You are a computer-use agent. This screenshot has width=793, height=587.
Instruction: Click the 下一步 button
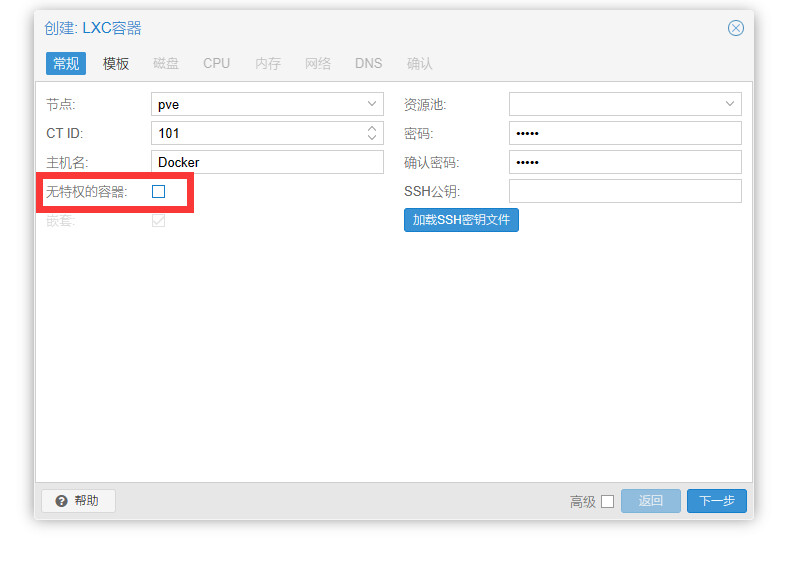click(717, 501)
